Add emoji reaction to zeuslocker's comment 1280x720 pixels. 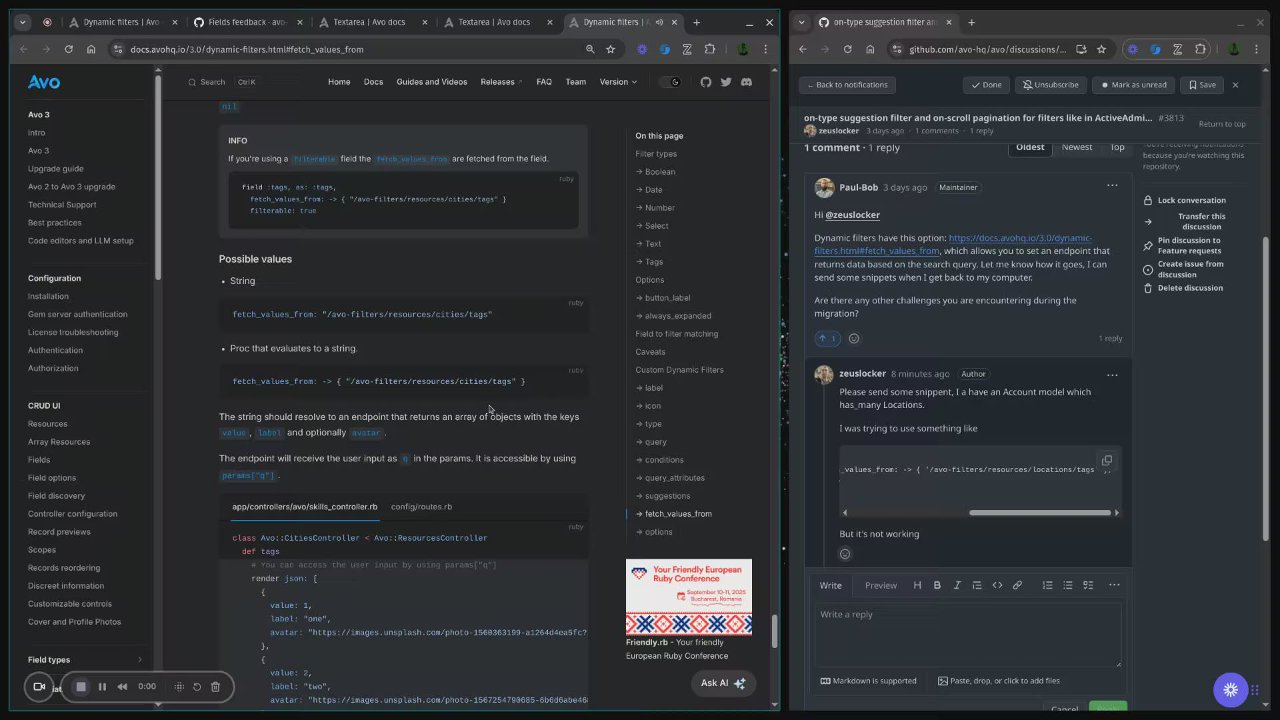pos(845,554)
